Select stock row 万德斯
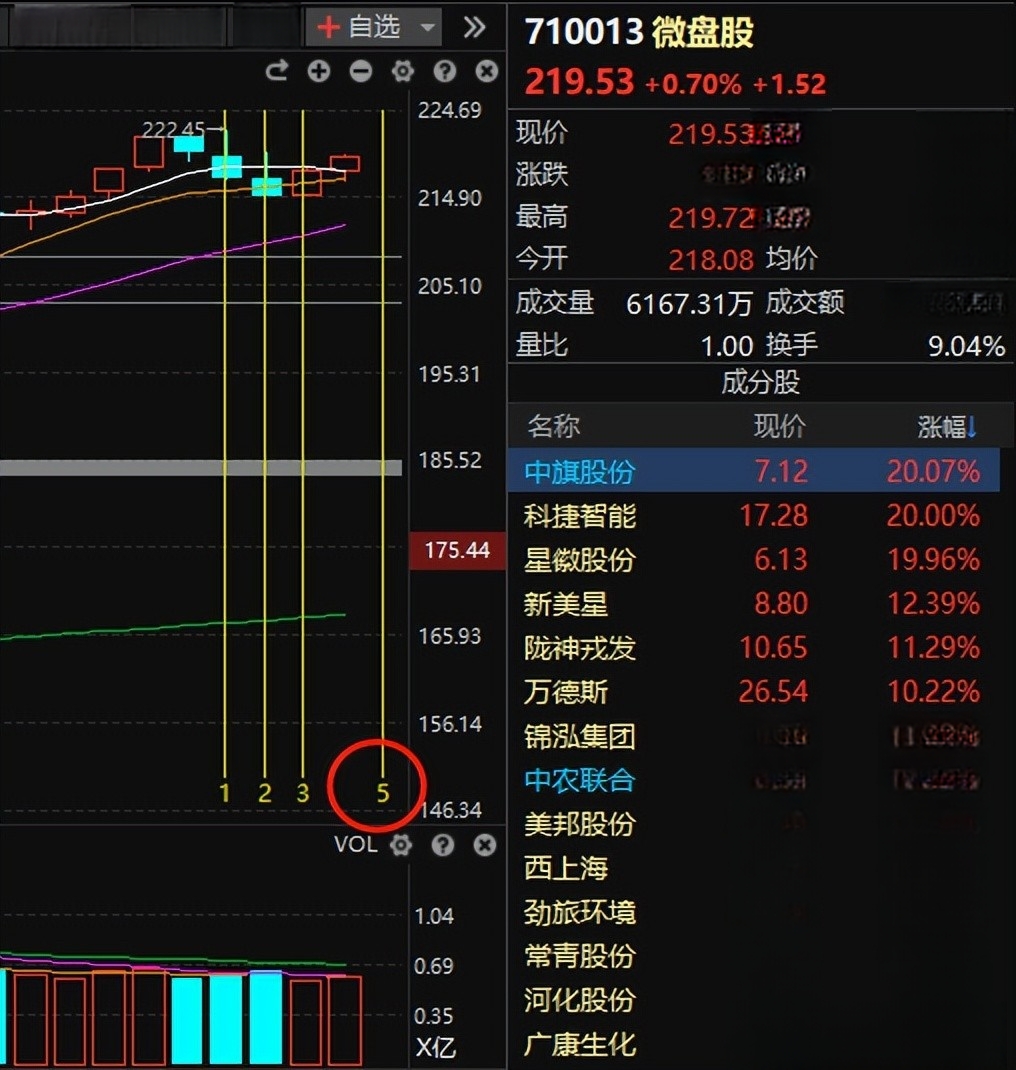 pyautogui.click(x=754, y=692)
